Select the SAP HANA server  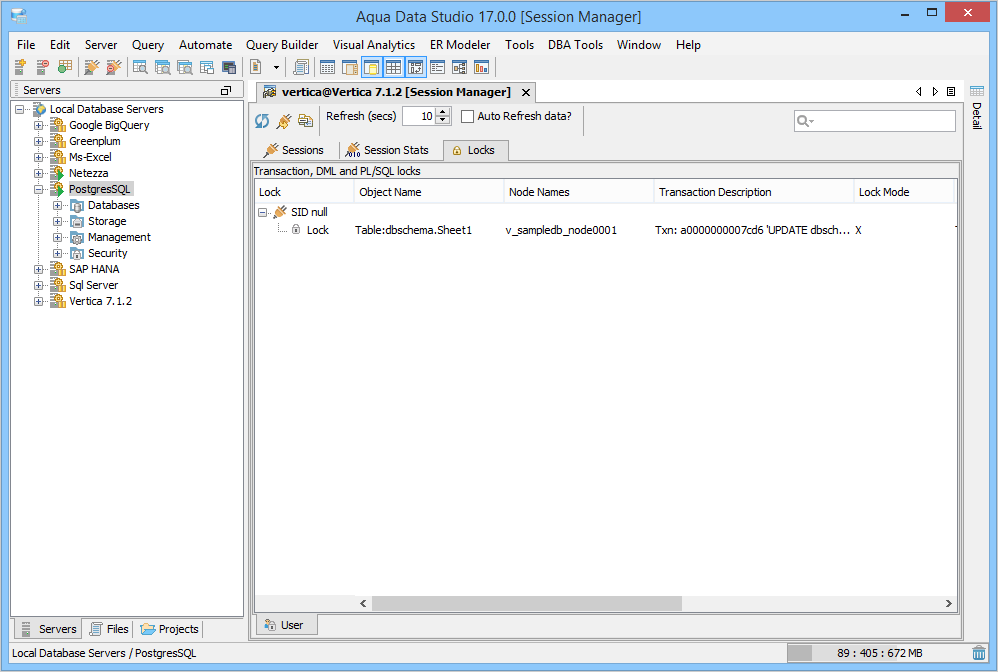click(x=94, y=269)
